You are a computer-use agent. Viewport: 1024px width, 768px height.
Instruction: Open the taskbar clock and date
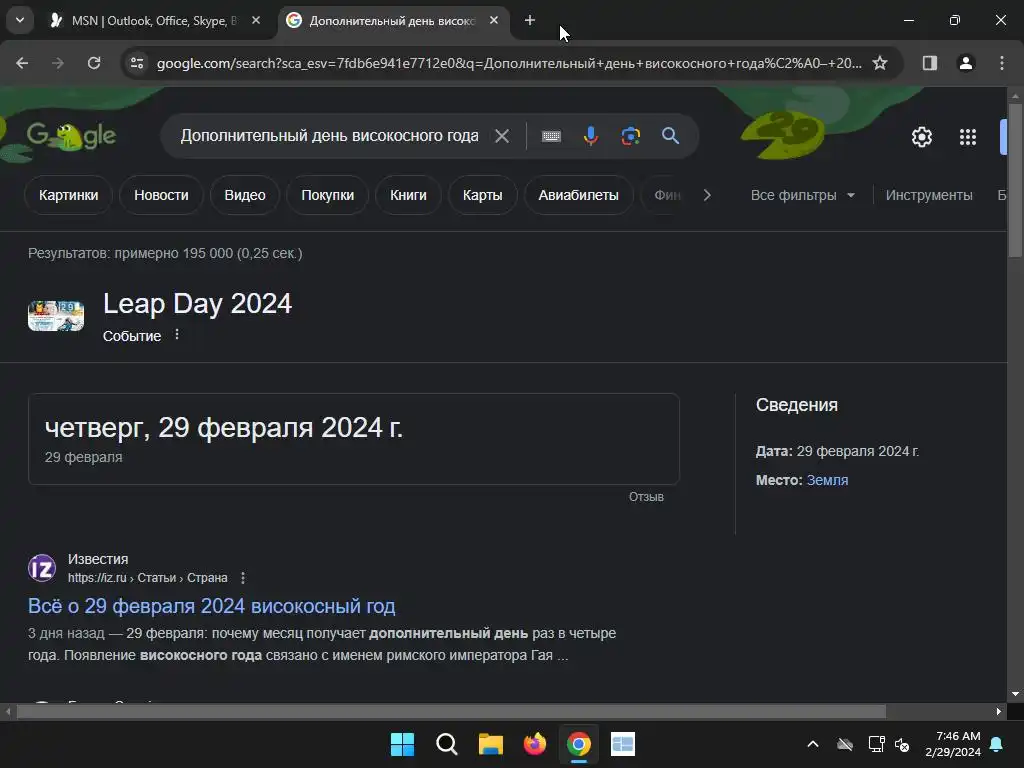(953, 744)
